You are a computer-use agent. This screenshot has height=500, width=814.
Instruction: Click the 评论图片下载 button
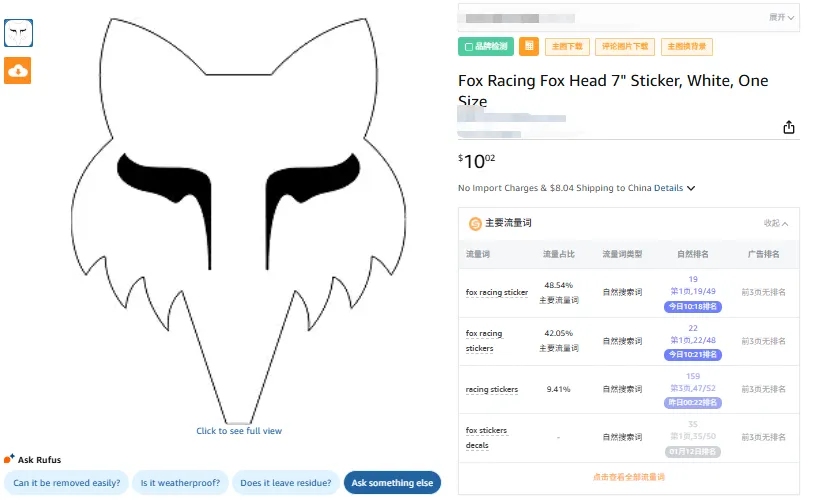pyautogui.click(x=623, y=46)
